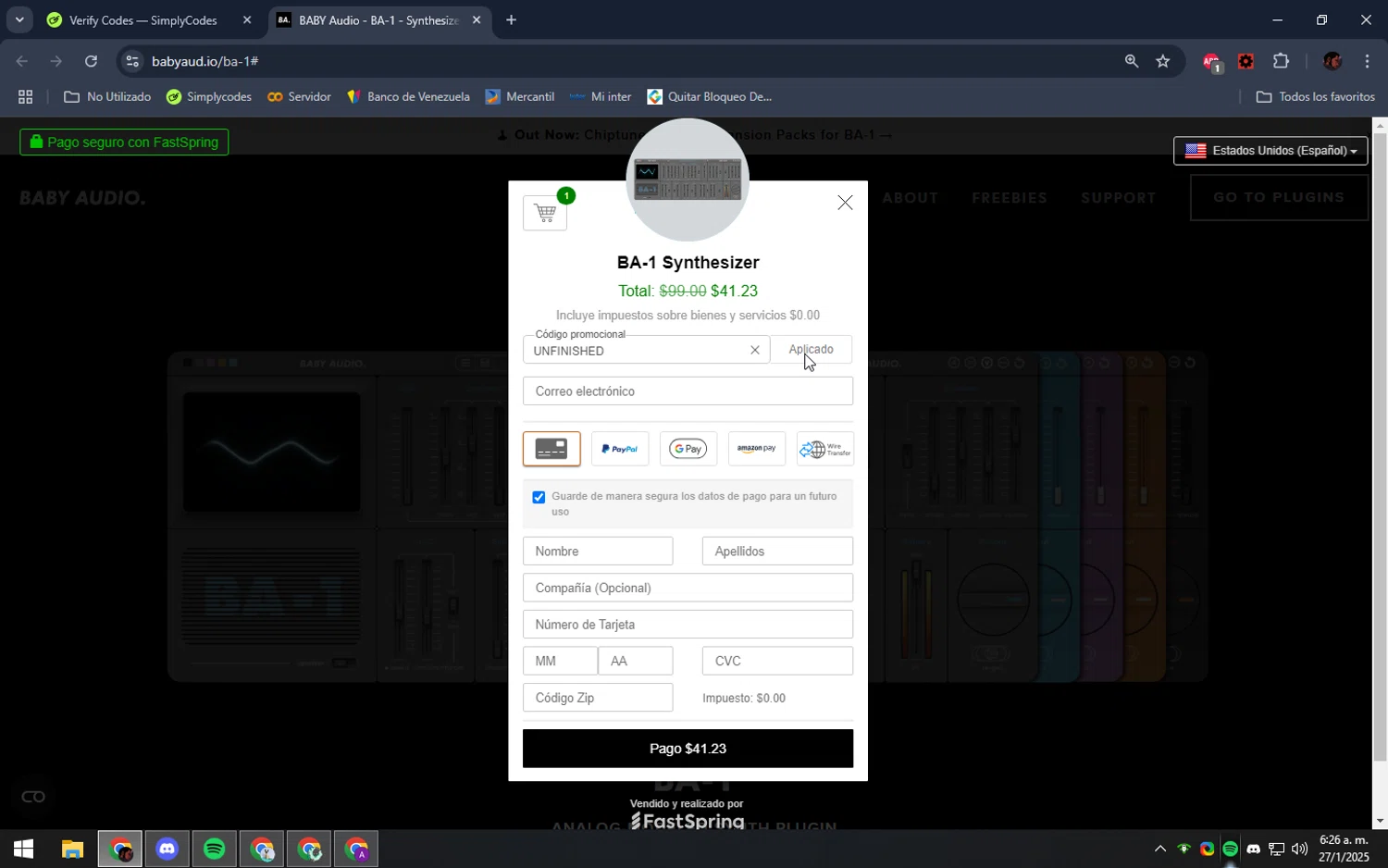Open the ad blocker extension with badge
1388x868 pixels.
pyautogui.click(x=1212, y=62)
